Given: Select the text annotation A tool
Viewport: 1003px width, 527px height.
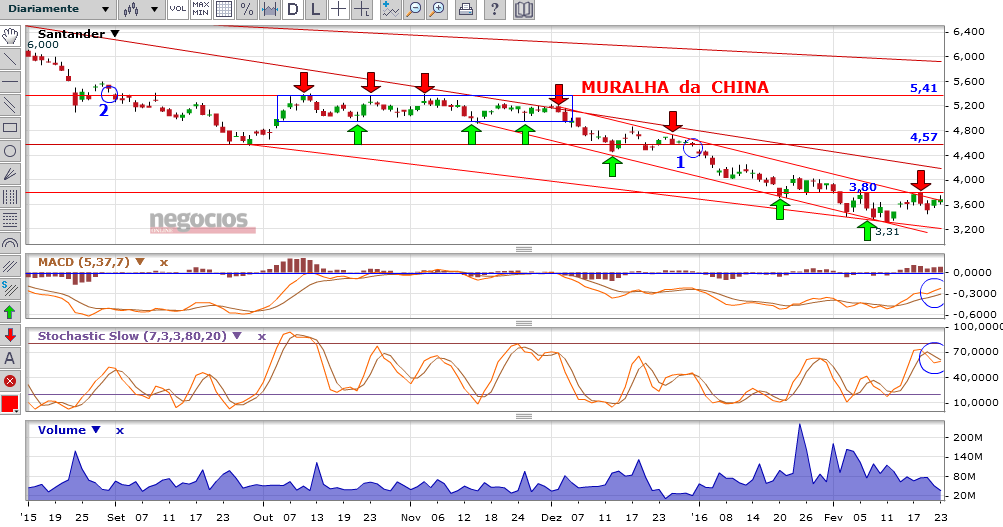Looking at the screenshot, I should tap(10, 358).
